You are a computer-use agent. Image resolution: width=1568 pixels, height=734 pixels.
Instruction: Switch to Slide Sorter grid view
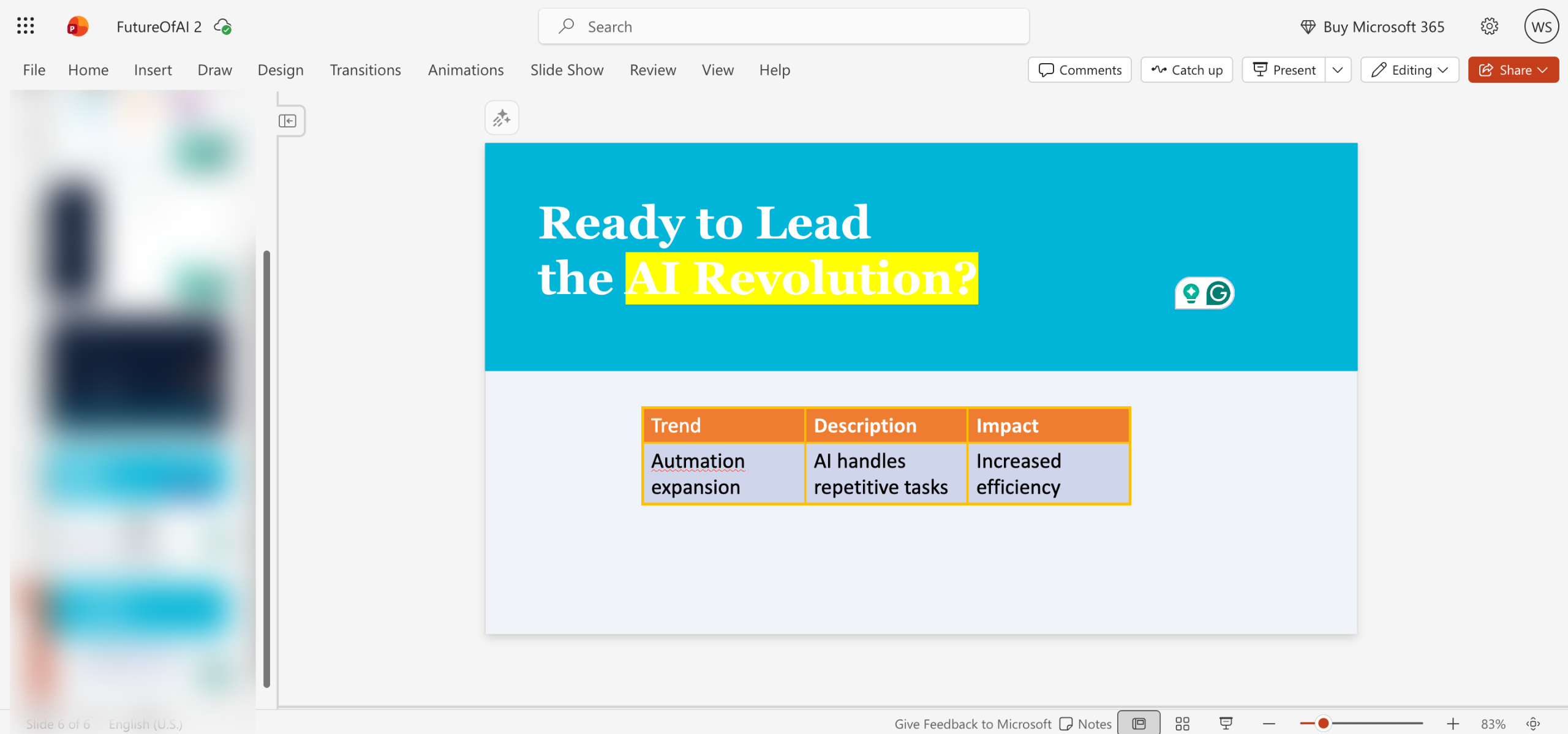click(1182, 724)
